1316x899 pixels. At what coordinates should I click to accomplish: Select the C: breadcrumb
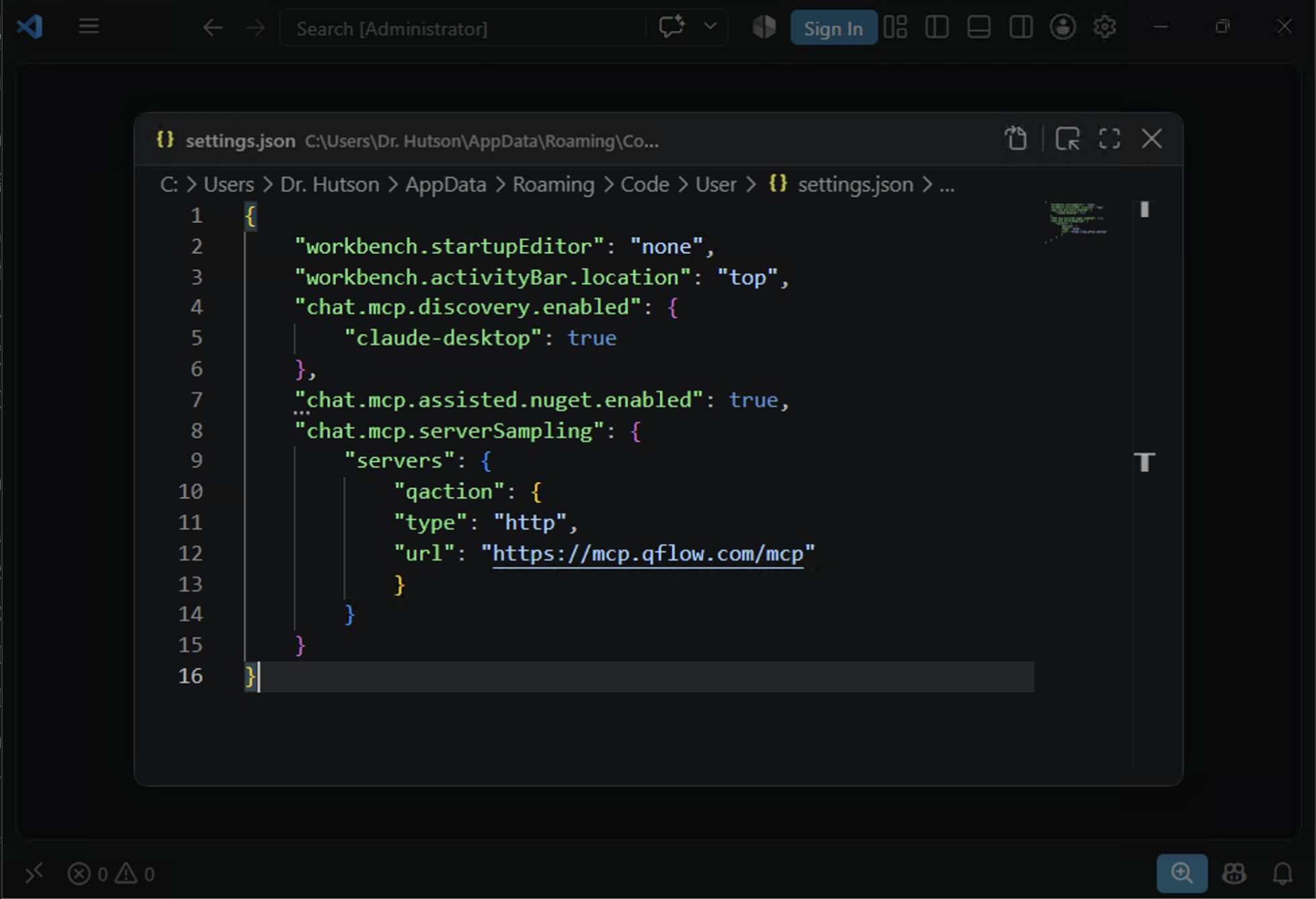point(169,184)
